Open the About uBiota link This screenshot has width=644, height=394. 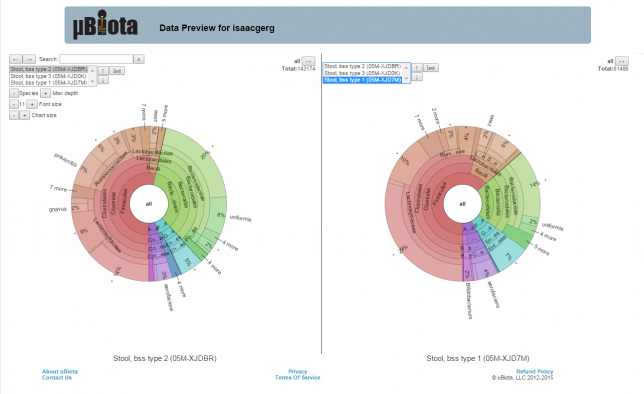click(60, 371)
